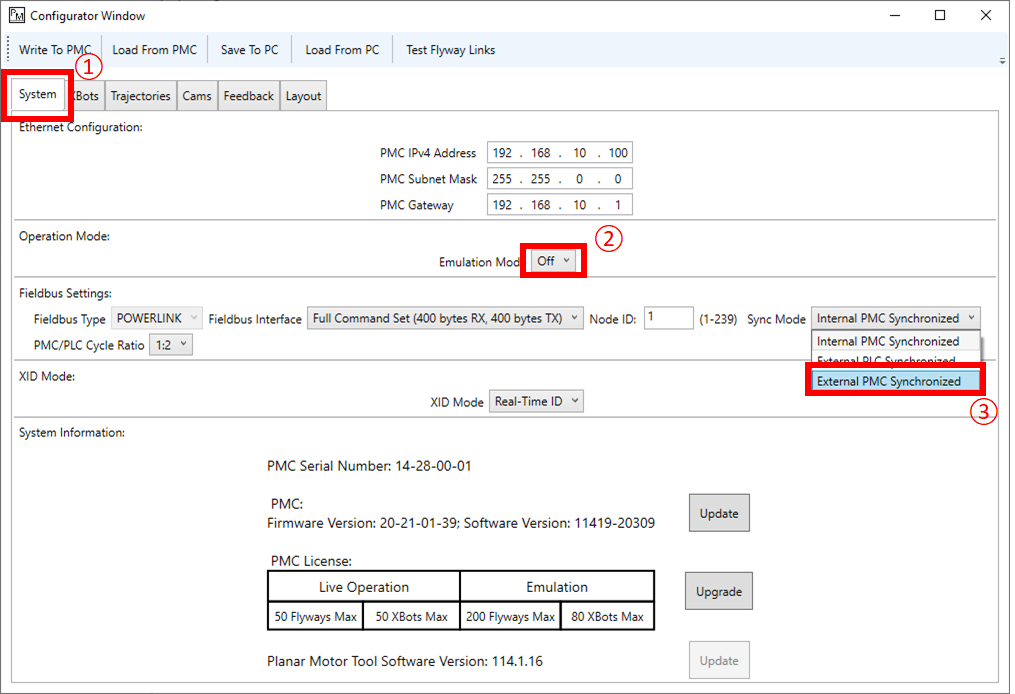The width and height of the screenshot is (1015, 694).
Task: Open the Trajectories tab
Action: pyautogui.click(x=140, y=96)
